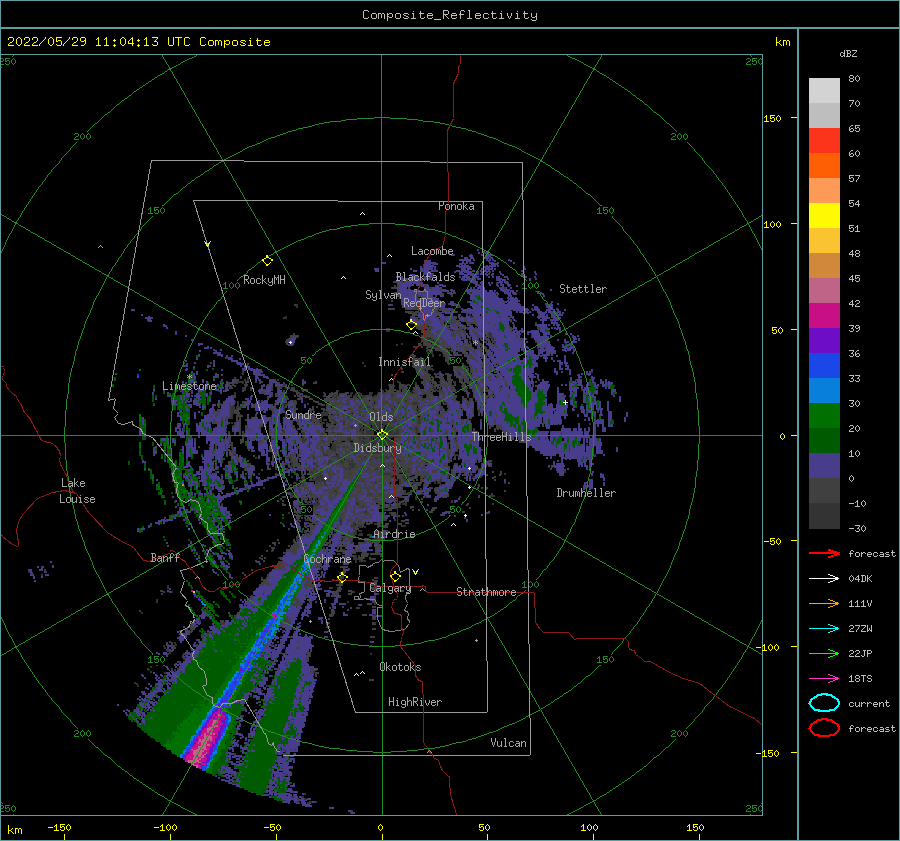Image resolution: width=900 pixels, height=841 pixels.
Task: Click the Cochrane town label
Action: [x=327, y=559]
